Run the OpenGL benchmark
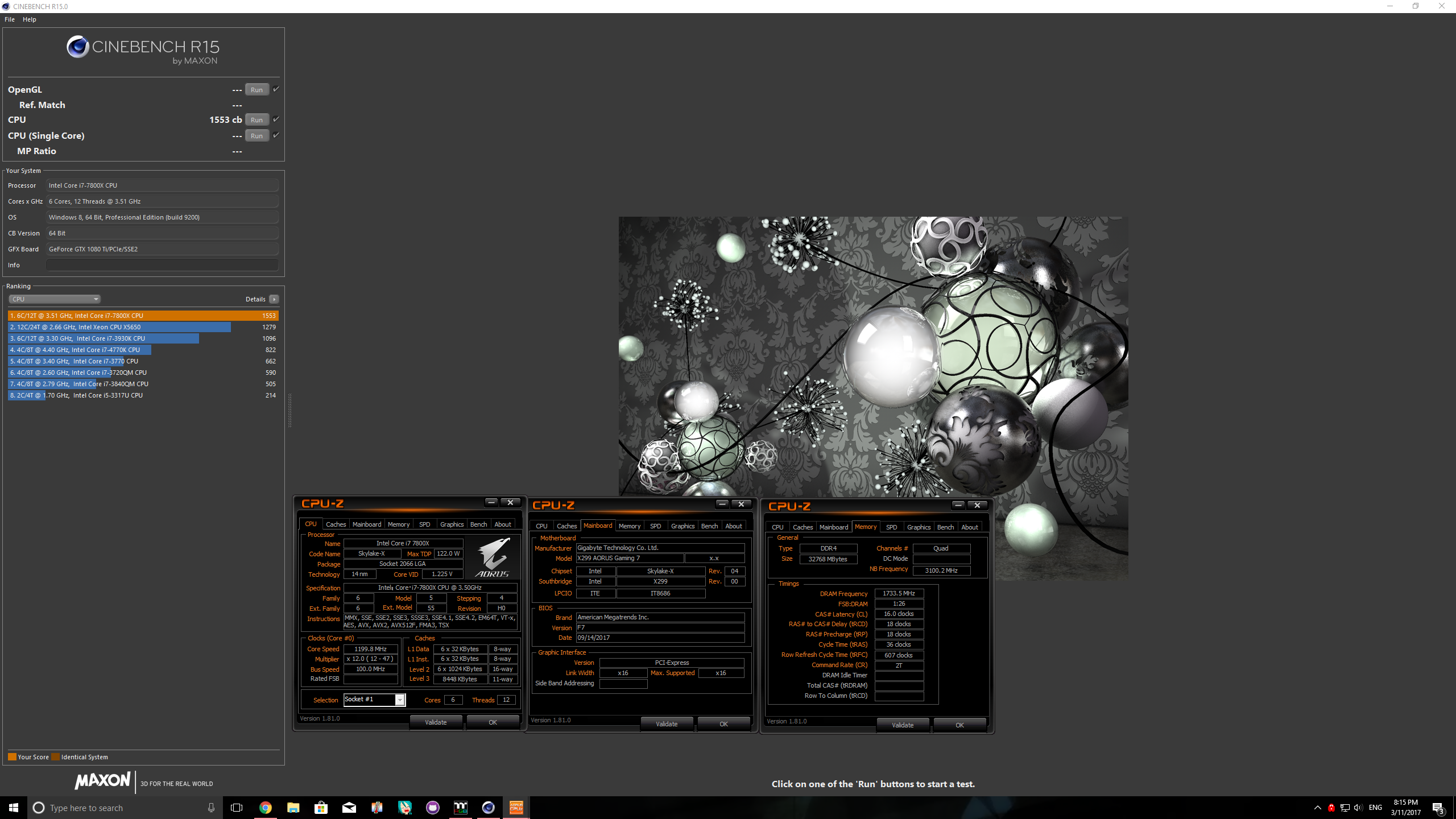This screenshot has width=1456, height=819. point(257,89)
